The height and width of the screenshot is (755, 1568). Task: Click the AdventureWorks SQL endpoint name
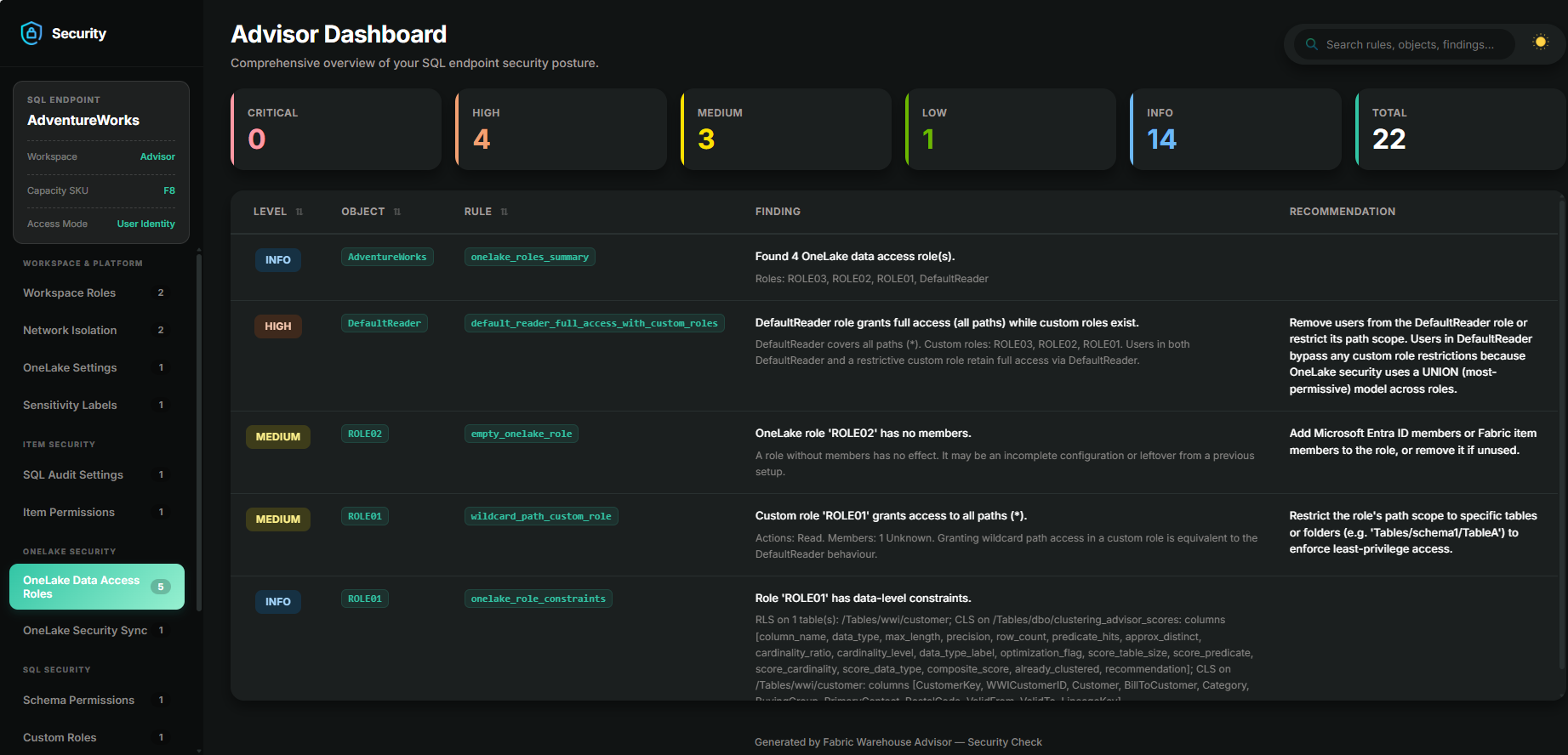coord(83,121)
